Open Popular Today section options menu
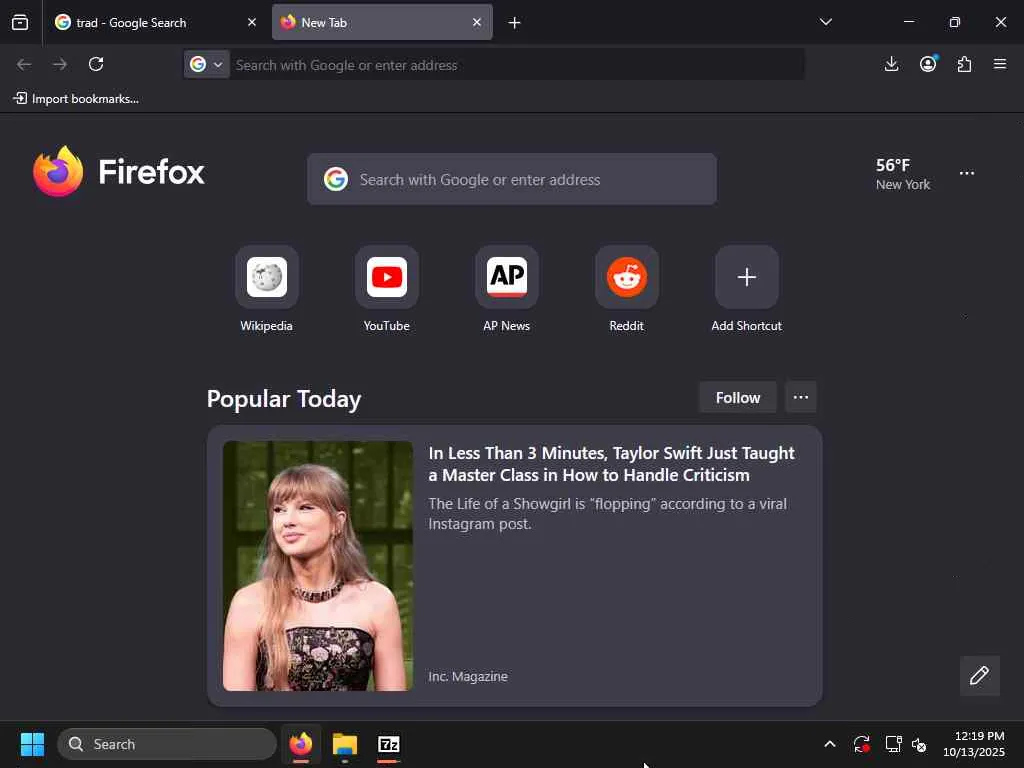Image resolution: width=1024 pixels, height=768 pixels. click(801, 398)
